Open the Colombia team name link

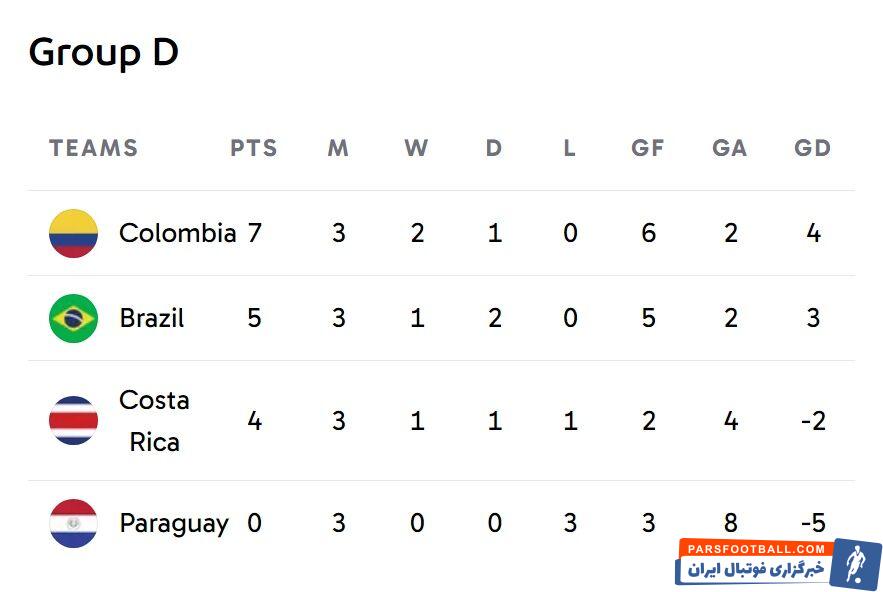[177, 234]
